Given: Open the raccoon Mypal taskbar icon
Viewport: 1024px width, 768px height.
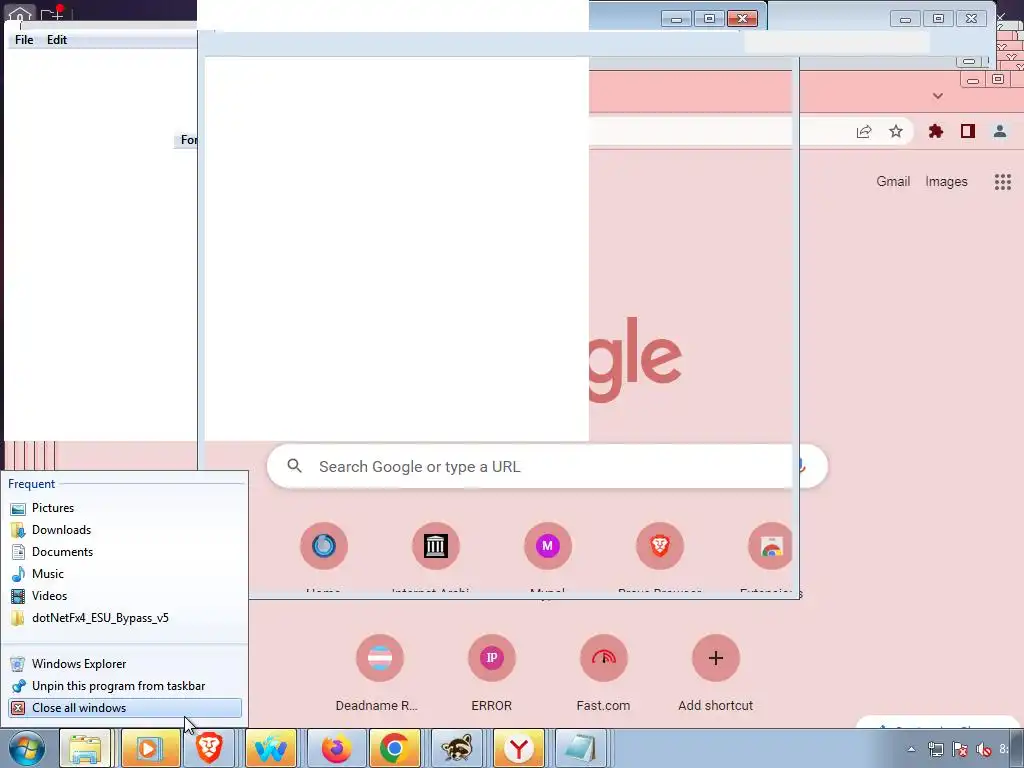Looking at the screenshot, I should point(456,748).
